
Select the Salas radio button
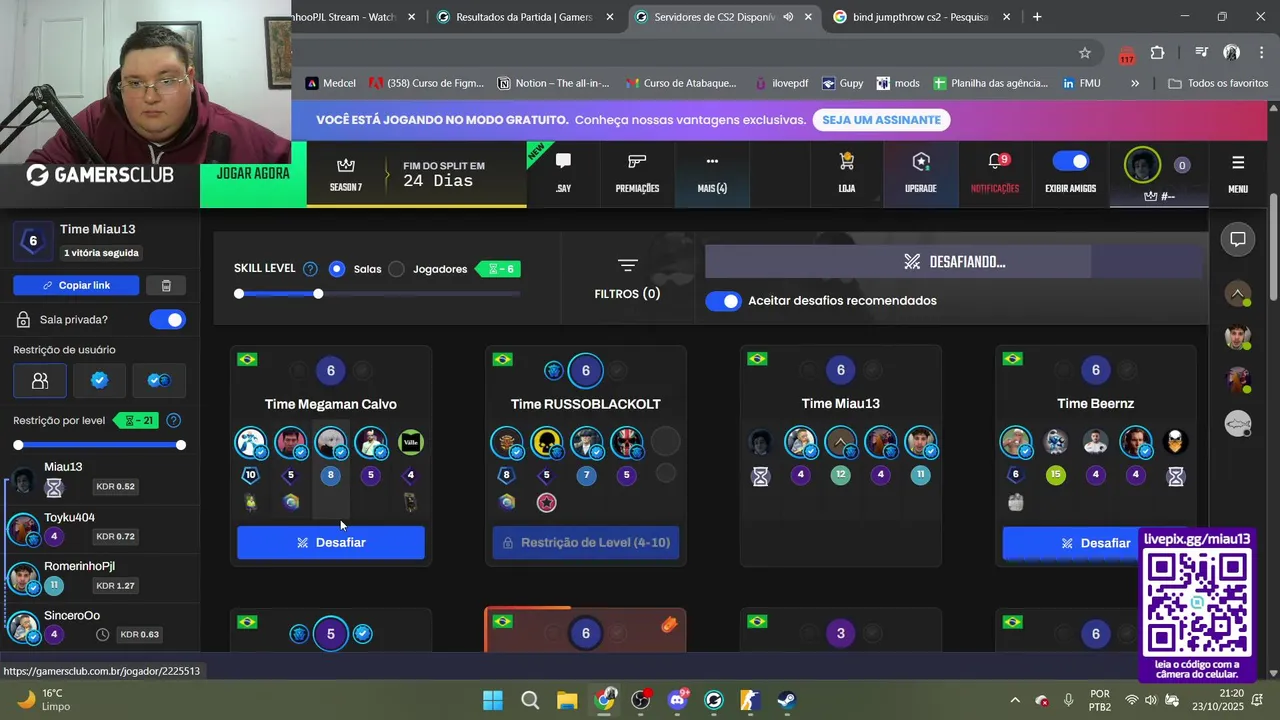click(x=337, y=269)
